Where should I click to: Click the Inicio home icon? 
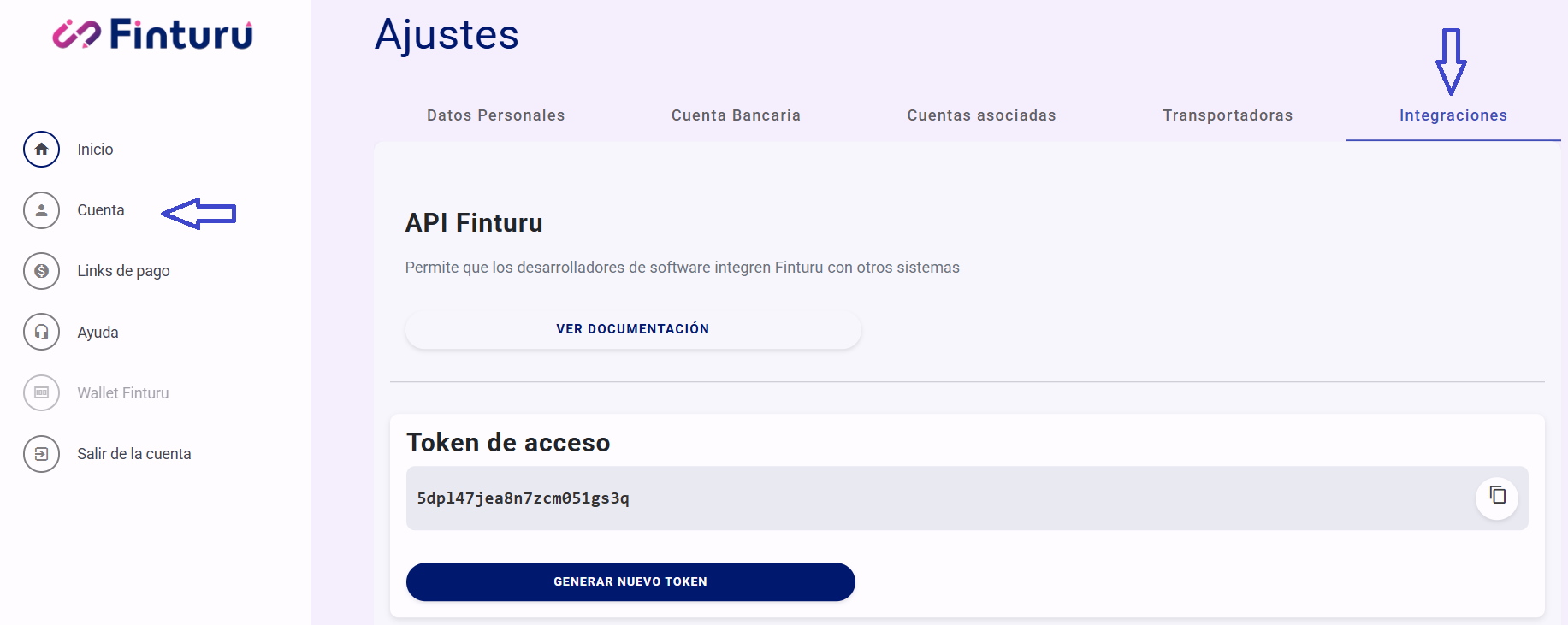pos(41,150)
